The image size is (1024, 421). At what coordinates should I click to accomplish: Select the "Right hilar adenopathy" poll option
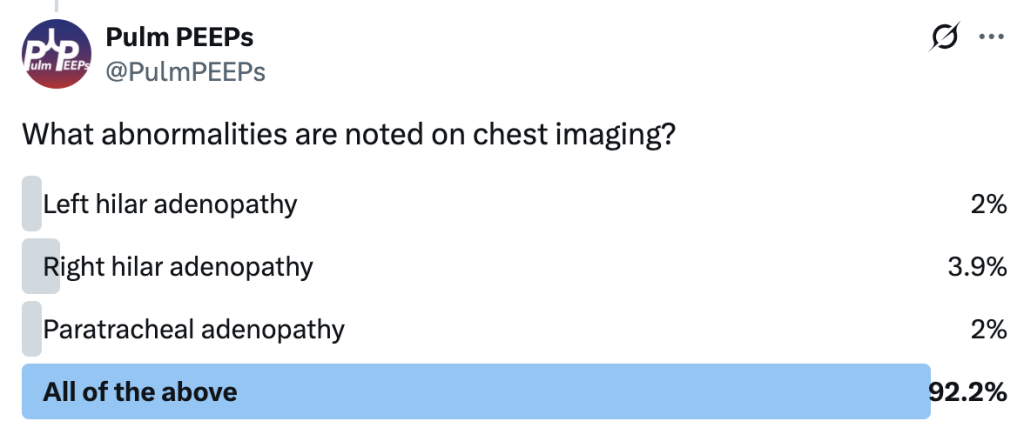[178, 267]
